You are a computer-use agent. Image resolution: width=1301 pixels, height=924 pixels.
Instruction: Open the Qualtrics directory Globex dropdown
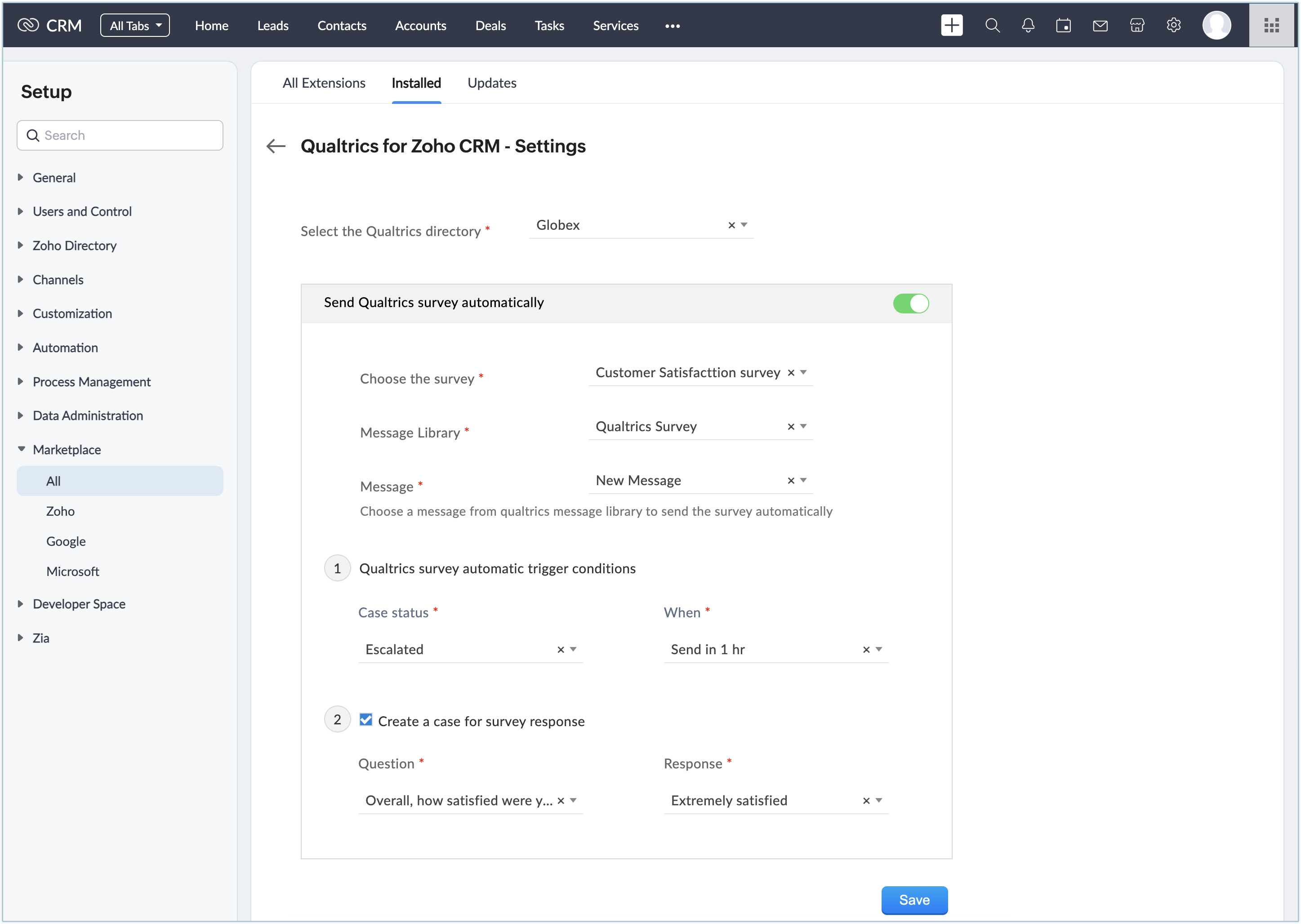tap(744, 225)
